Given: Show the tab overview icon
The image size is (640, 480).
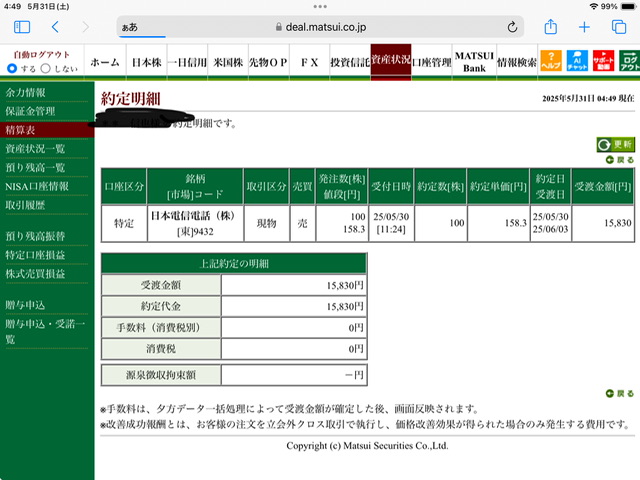Looking at the screenshot, I should [619, 27].
